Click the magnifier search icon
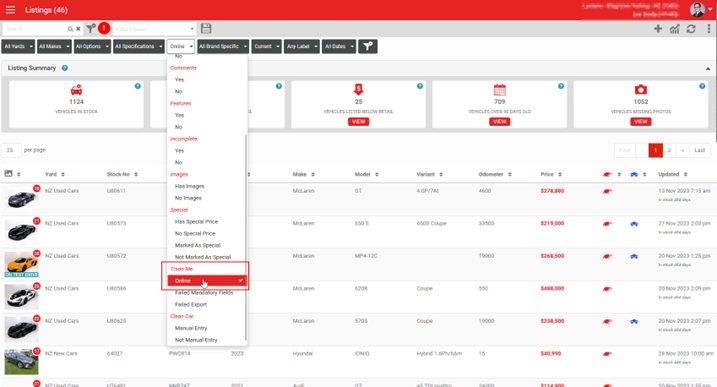Screen dimensions: 717x387 point(70,29)
